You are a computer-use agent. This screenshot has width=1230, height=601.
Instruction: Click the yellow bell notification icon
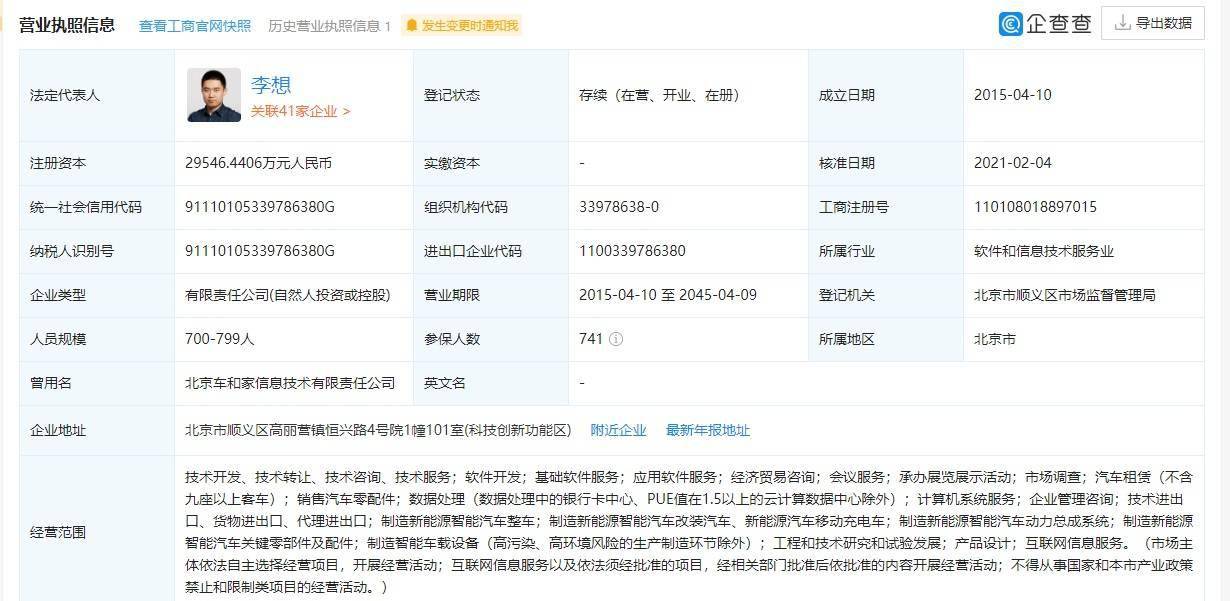pos(413,24)
